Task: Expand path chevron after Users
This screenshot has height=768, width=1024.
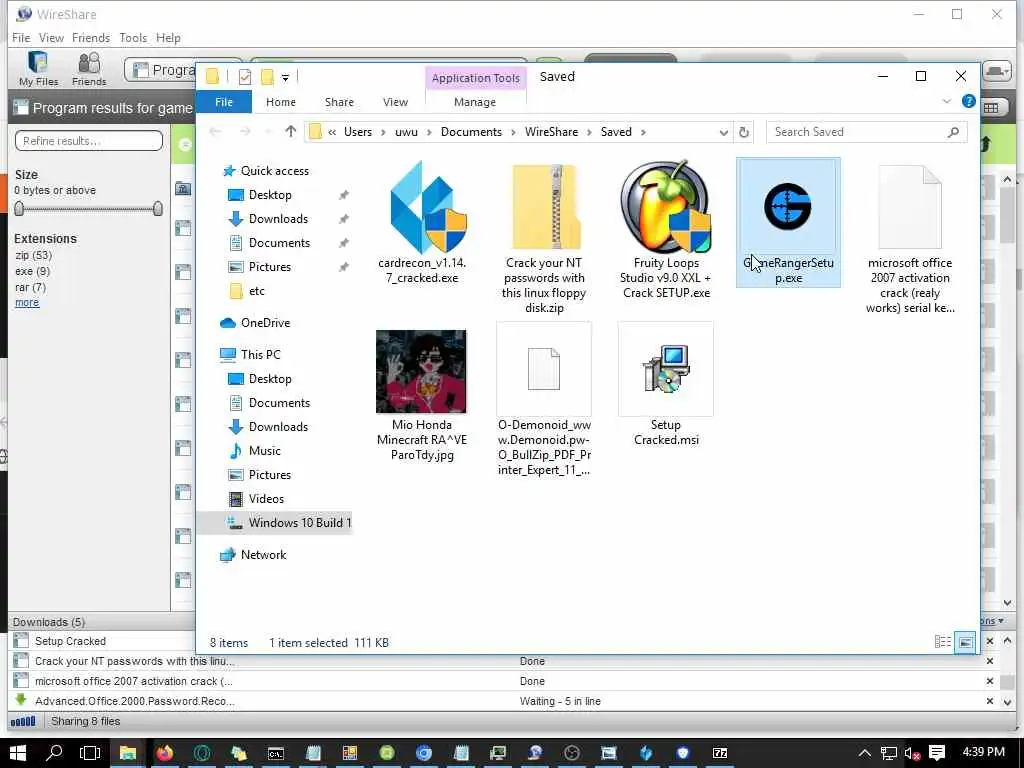Action: (x=383, y=132)
